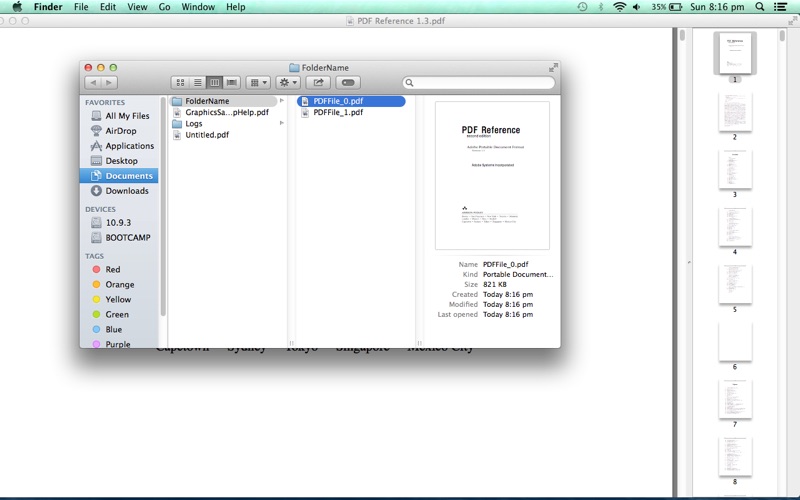Click the Edit Tags toolbar button
Screen dimensions: 800x500
[x=348, y=83]
